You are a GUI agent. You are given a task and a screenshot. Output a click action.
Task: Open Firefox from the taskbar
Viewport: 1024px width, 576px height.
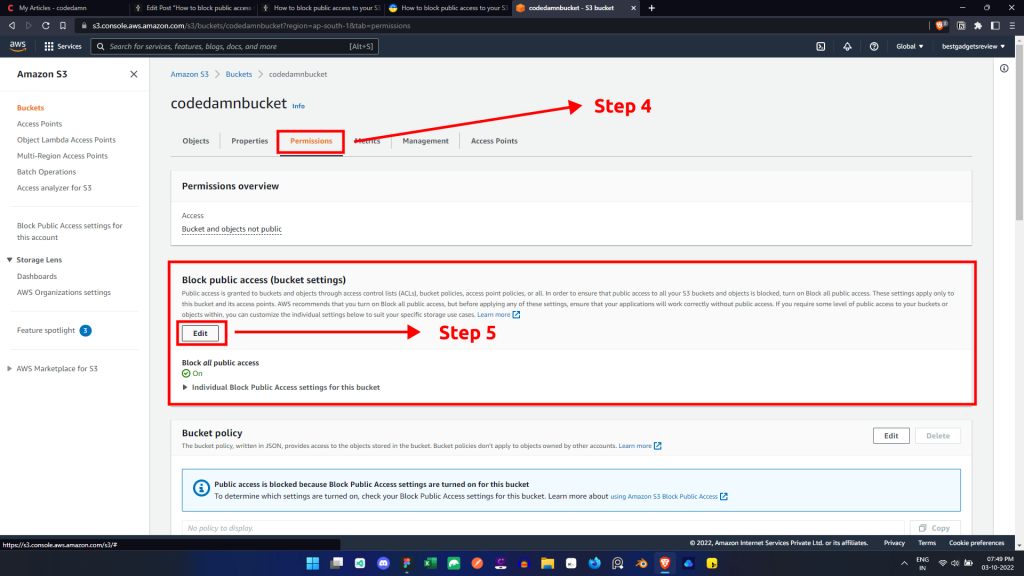click(x=594, y=563)
